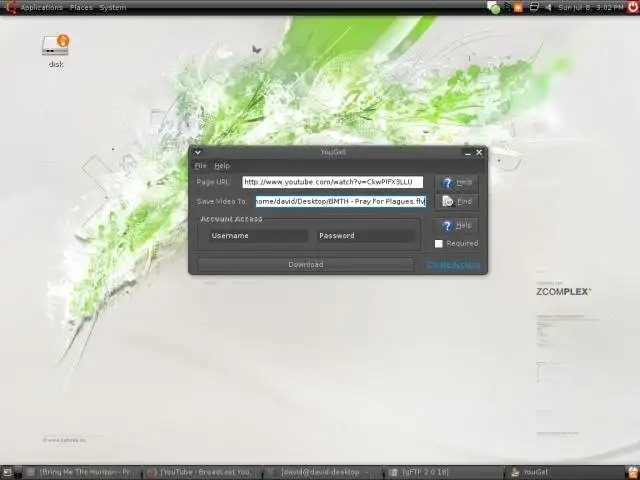Screen dimensions: 640x480
Task: Click the Help button beside Page URL
Action: tap(456, 182)
